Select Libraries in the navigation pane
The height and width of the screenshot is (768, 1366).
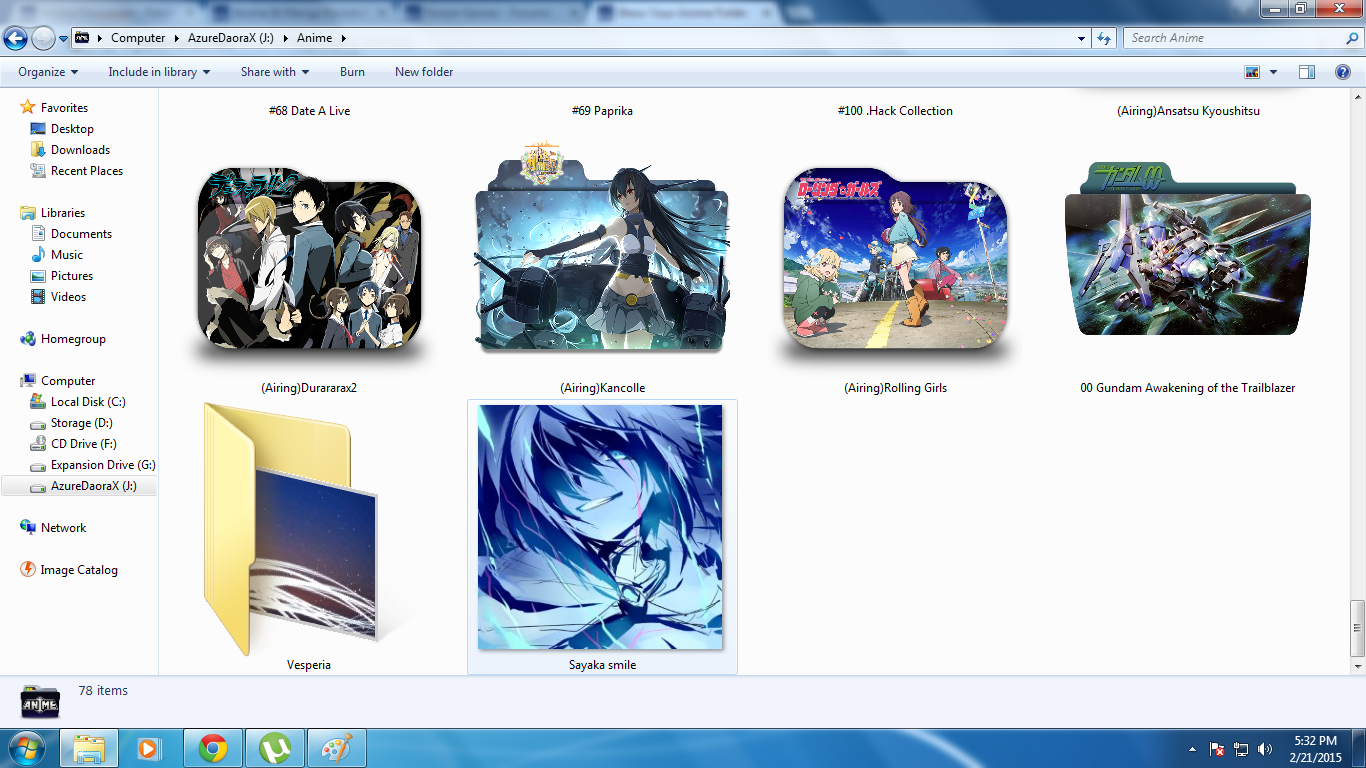[62, 213]
